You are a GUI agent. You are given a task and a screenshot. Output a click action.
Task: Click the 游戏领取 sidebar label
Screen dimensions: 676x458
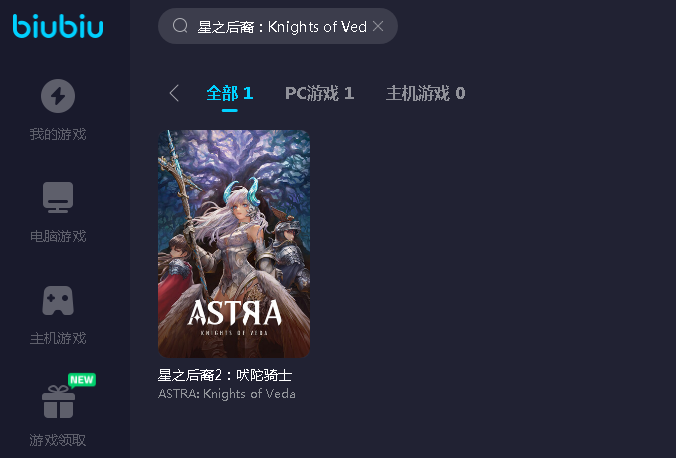tap(58, 440)
